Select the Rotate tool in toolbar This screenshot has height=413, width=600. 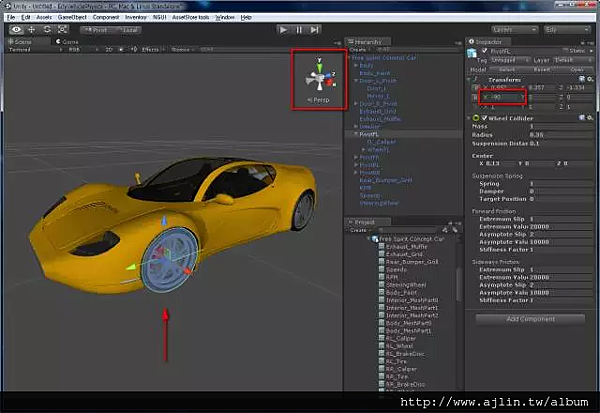(47, 30)
